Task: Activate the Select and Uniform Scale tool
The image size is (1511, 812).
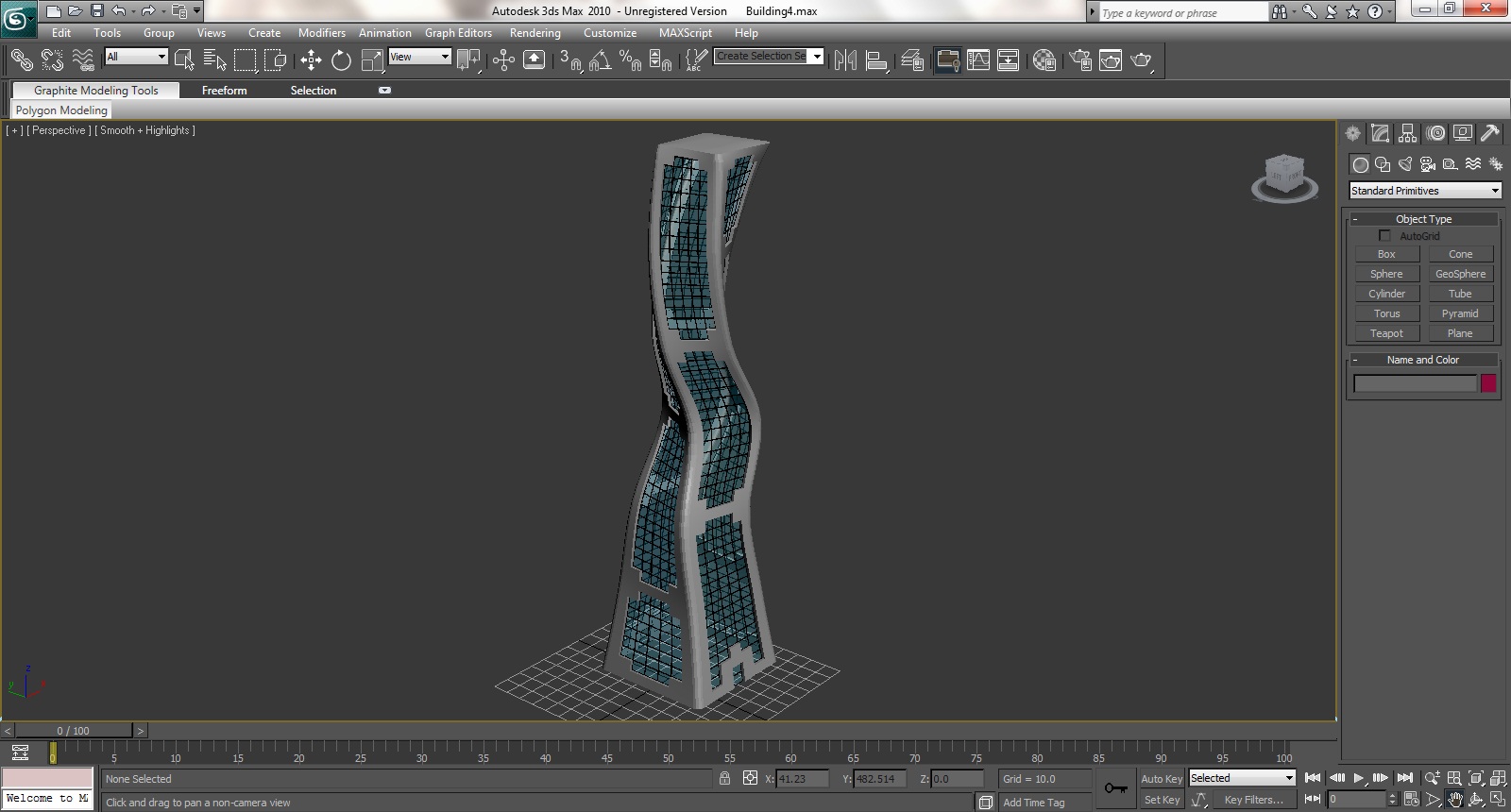Action: pyautogui.click(x=372, y=60)
